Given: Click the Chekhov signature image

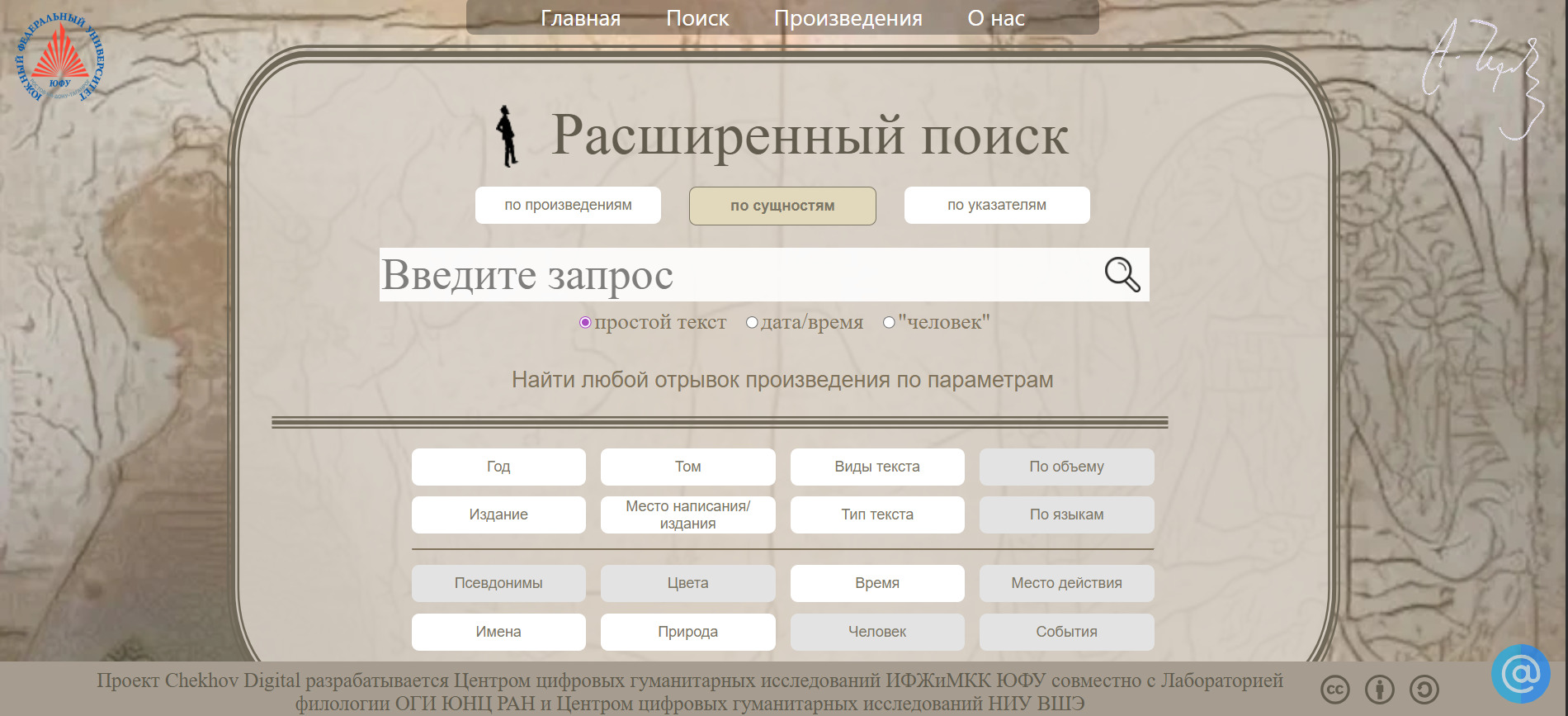Looking at the screenshot, I should (1484, 78).
